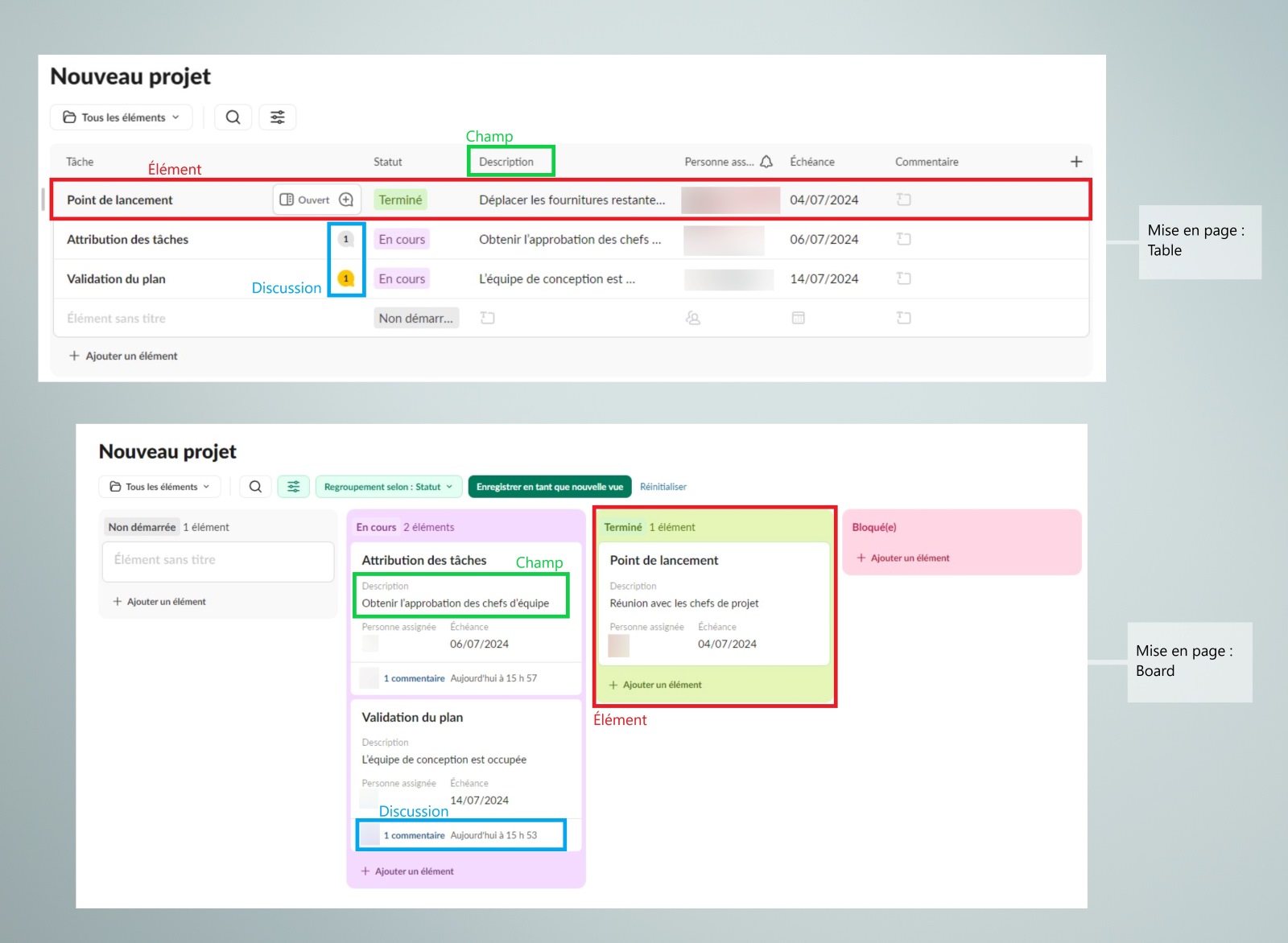Click the assign person icon on Élément sans titre
Screen dimensions: 1288x943
[692, 318]
